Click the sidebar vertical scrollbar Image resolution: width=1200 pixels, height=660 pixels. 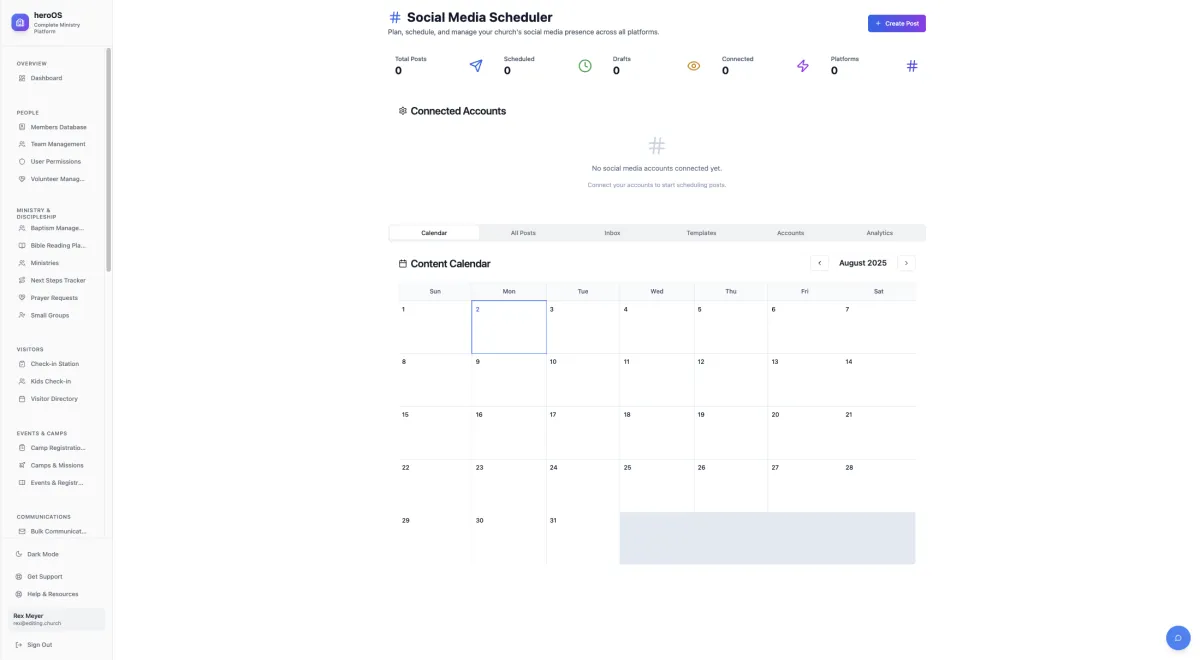[x=108, y=160]
